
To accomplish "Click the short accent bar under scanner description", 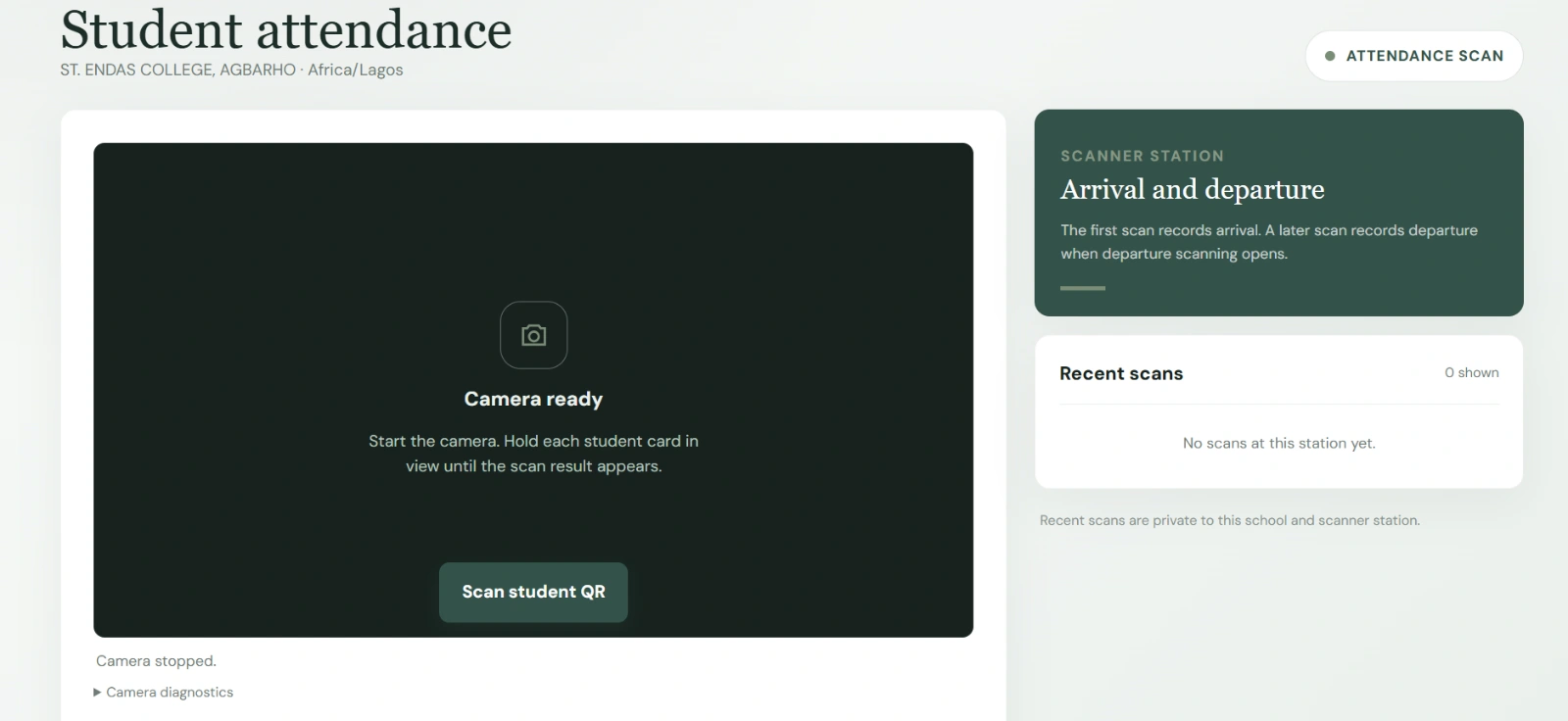I will [x=1083, y=288].
